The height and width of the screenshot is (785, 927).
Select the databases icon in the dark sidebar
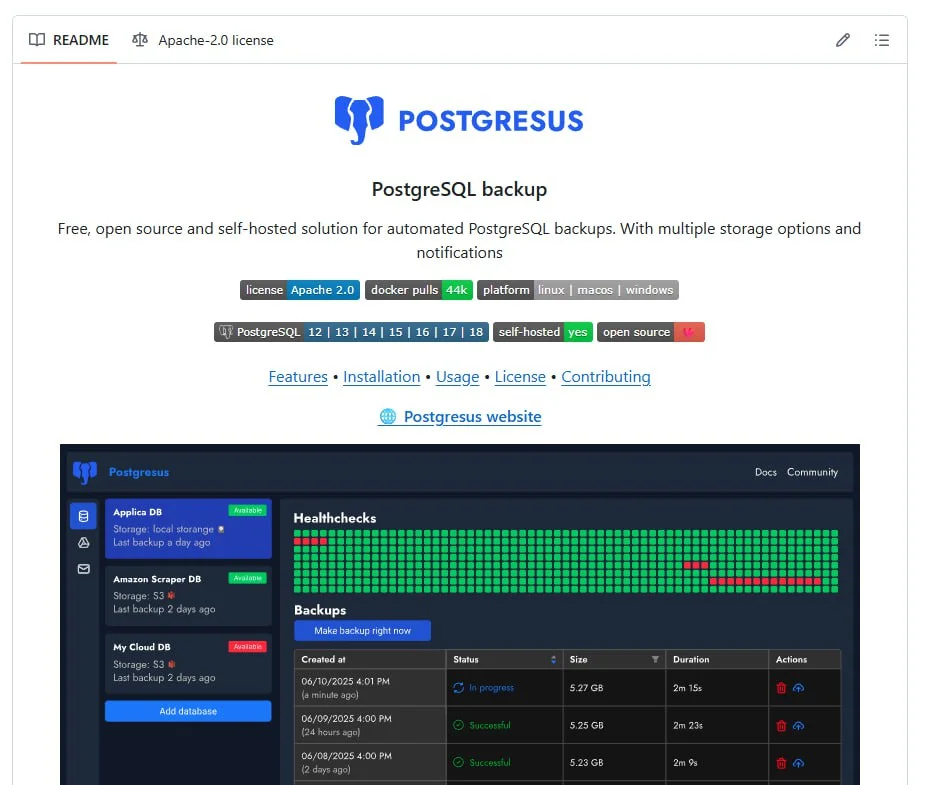(83, 516)
